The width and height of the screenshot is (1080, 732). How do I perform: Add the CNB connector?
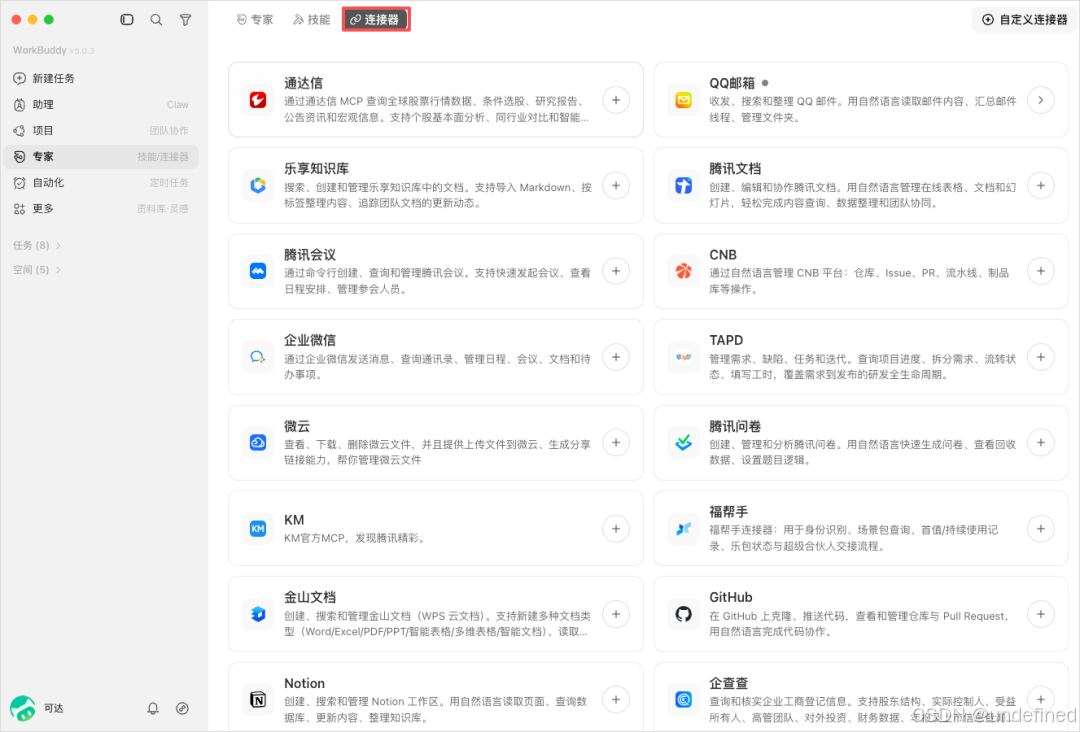pyautogui.click(x=1041, y=271)
